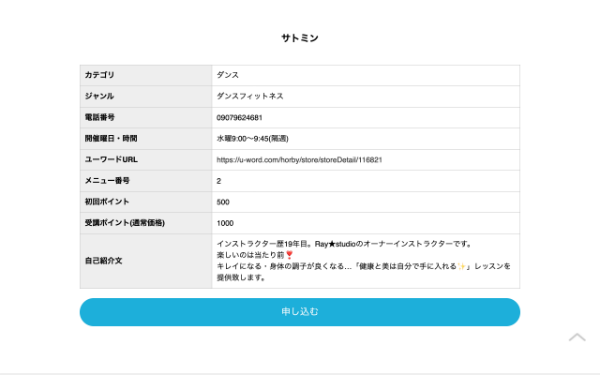Open the u-word.com store detail link
The width and height of the screenshot is (600, 375).
(x=299, y=160)
